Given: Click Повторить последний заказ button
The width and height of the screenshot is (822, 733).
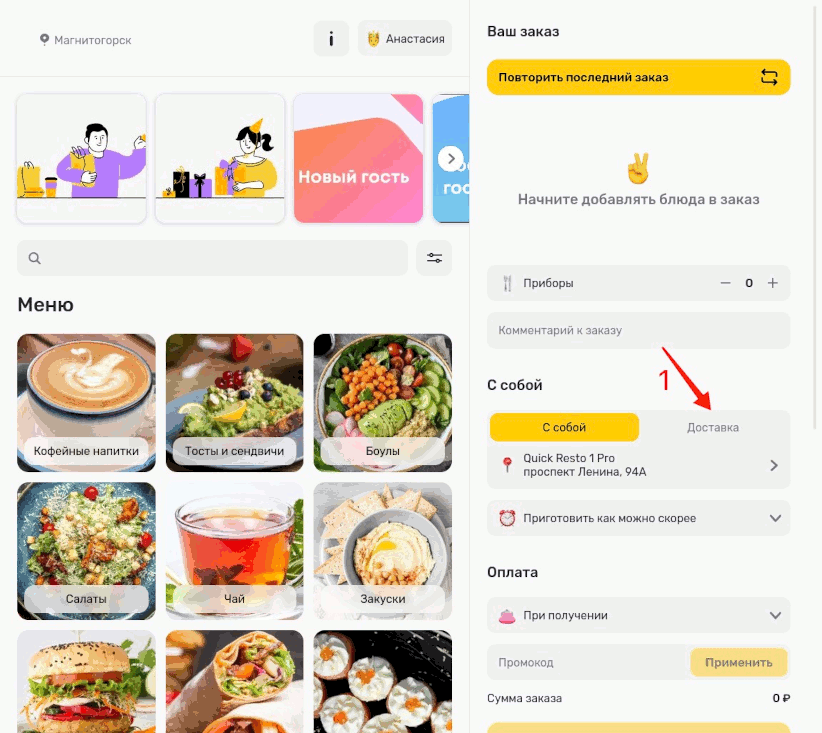Looking at the screenshot, I should tap(638, 77).
